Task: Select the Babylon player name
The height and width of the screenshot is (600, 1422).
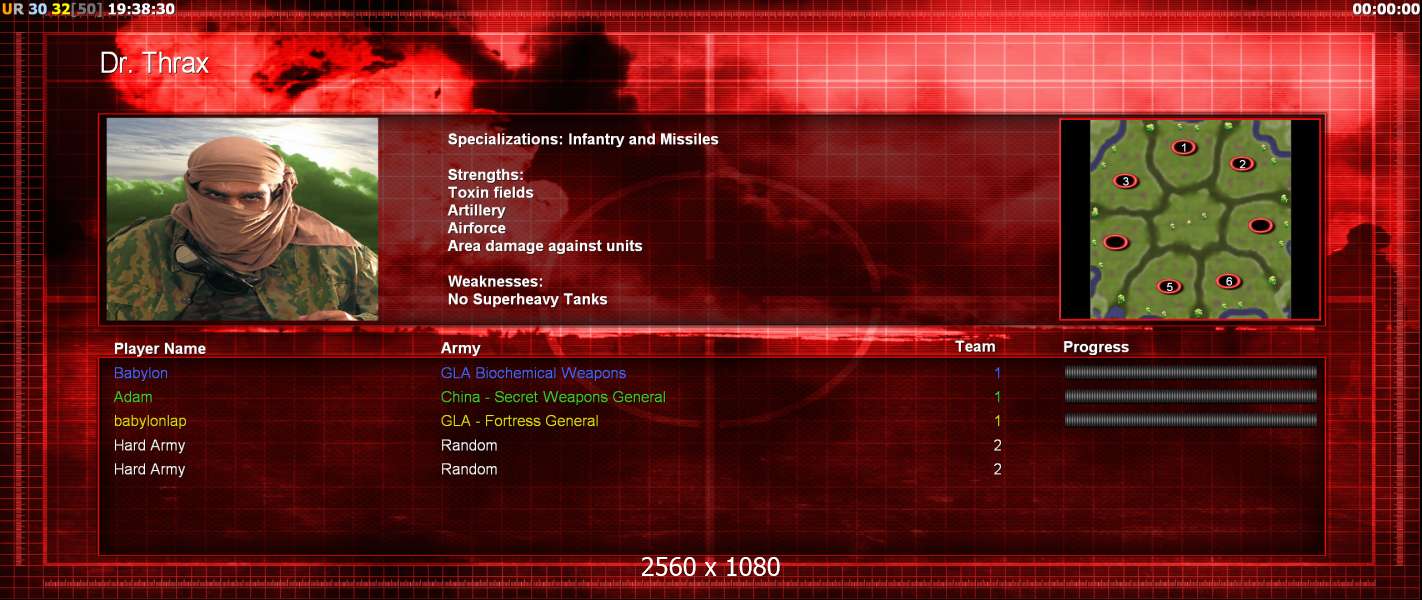Action: pyautogui.click(x=141, y=373)
